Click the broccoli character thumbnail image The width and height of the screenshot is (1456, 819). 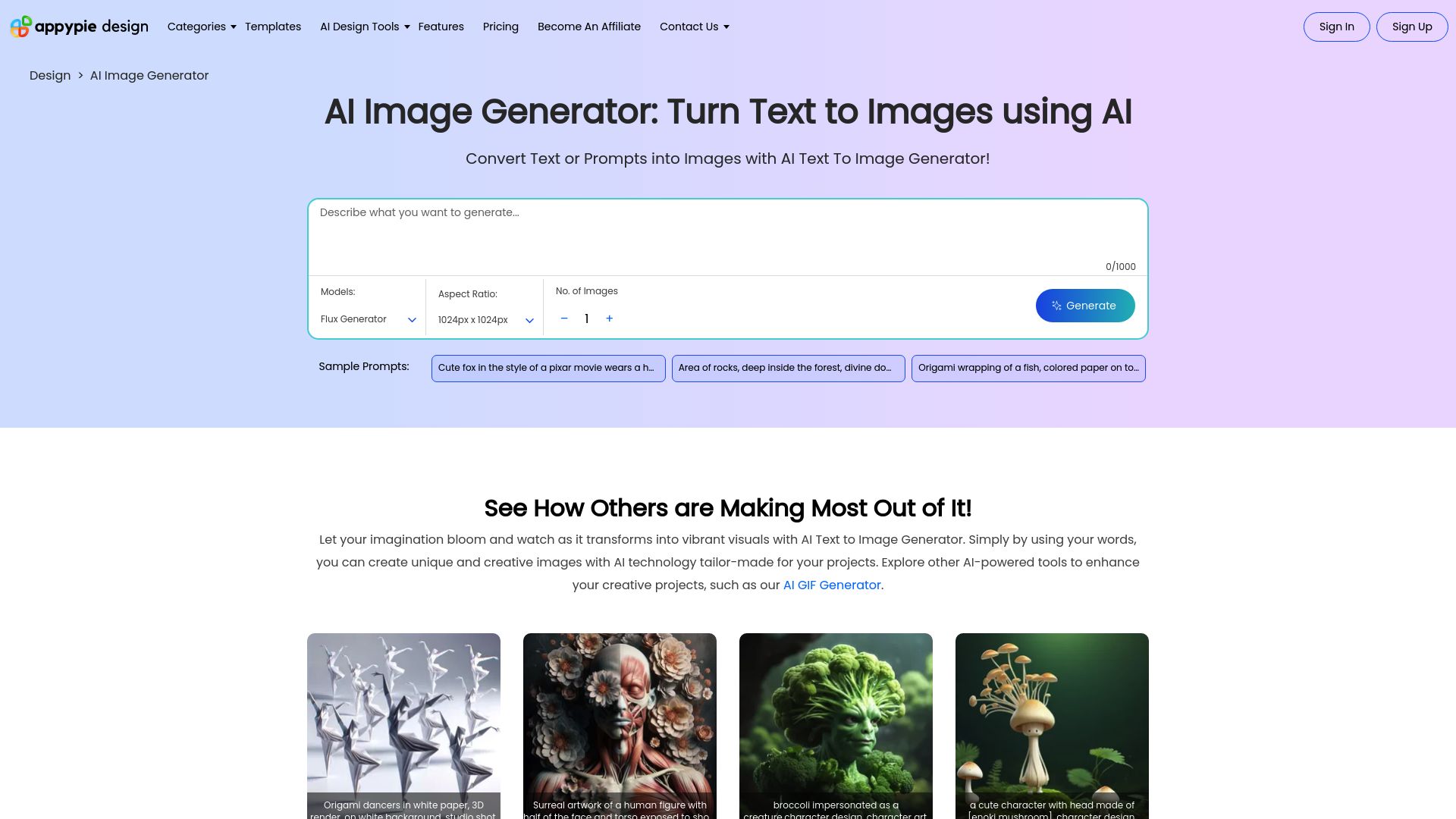[x=836, y=726]
